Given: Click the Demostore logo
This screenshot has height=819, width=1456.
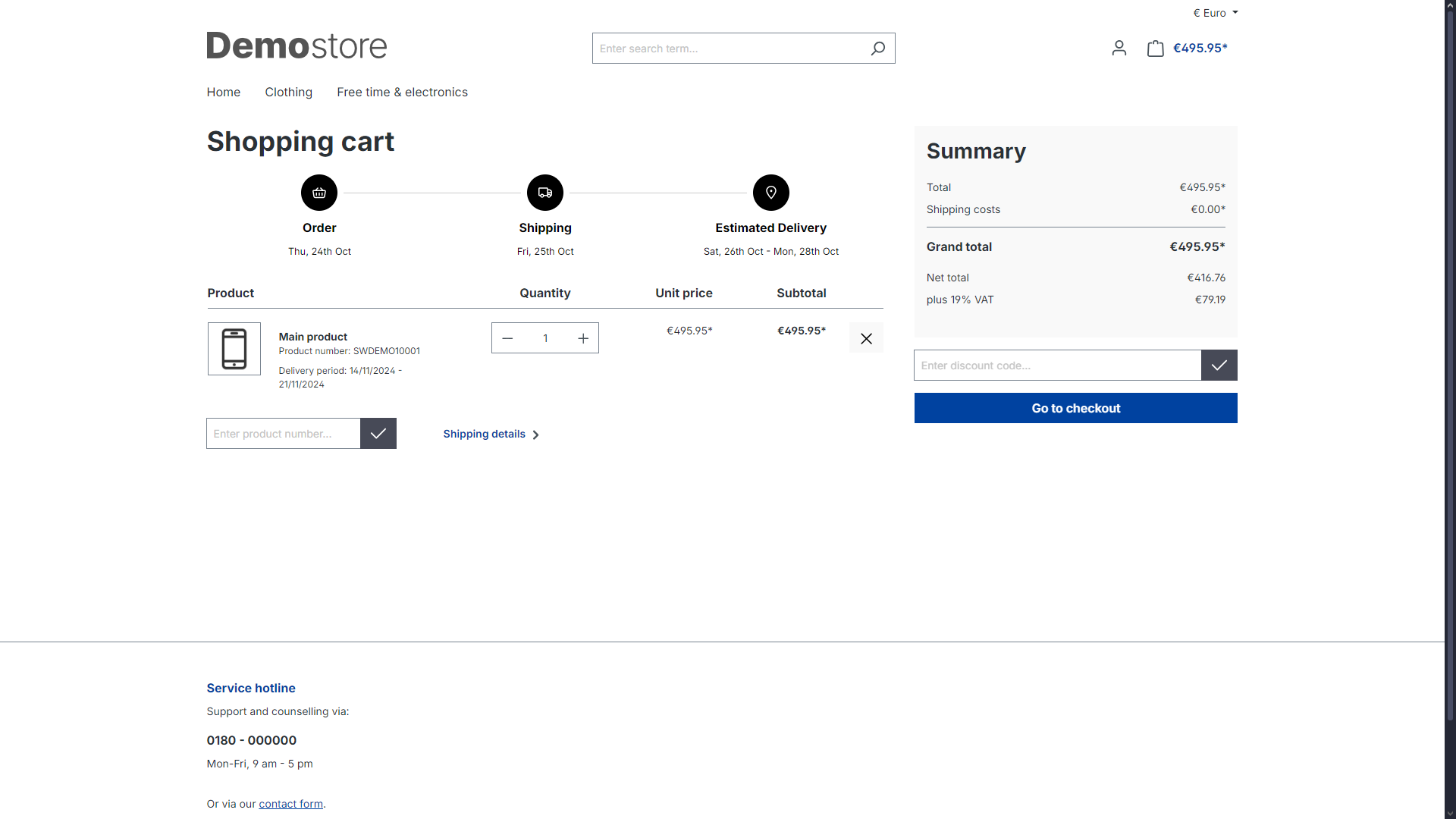Looking at the screenshot, I should 297,46.
